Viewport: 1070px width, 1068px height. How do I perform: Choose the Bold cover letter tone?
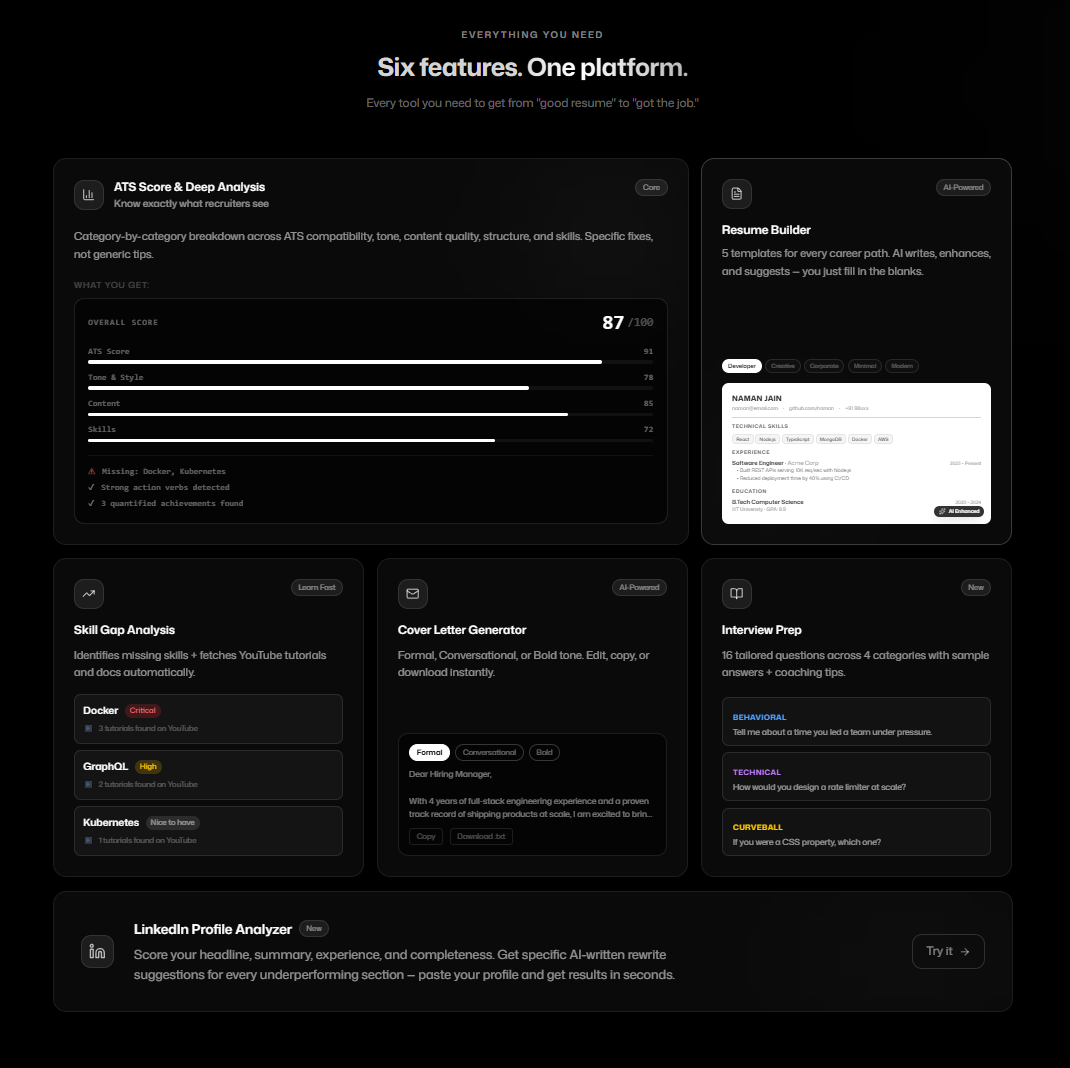(544, 753)
